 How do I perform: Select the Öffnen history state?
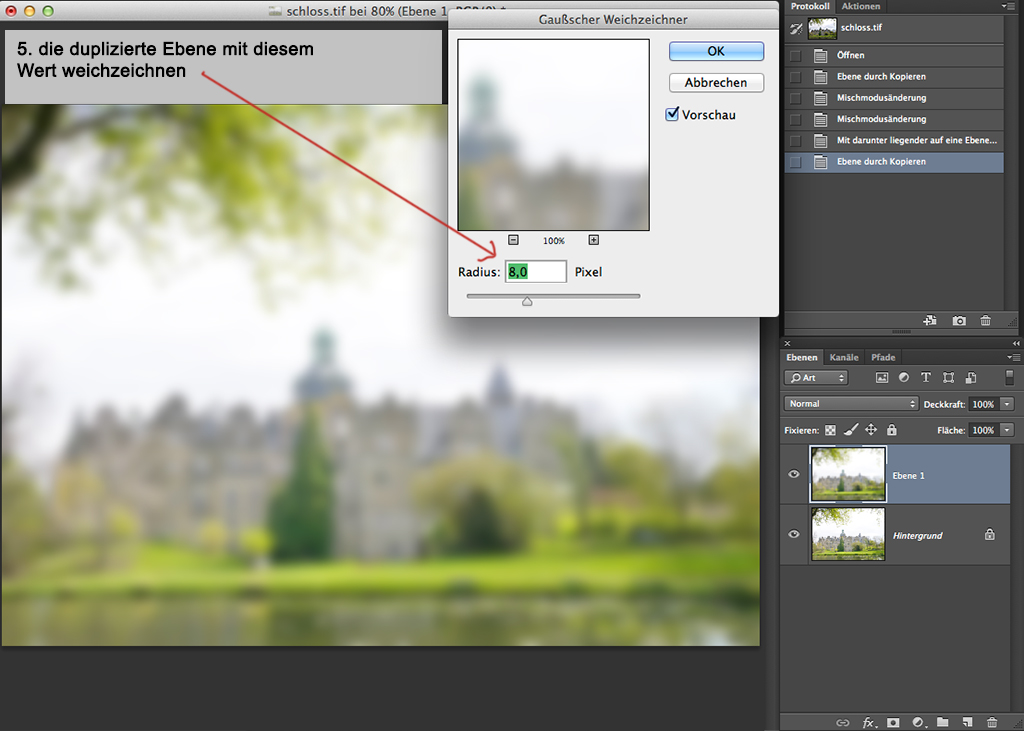pyautogui.click(x=894, y=56)
